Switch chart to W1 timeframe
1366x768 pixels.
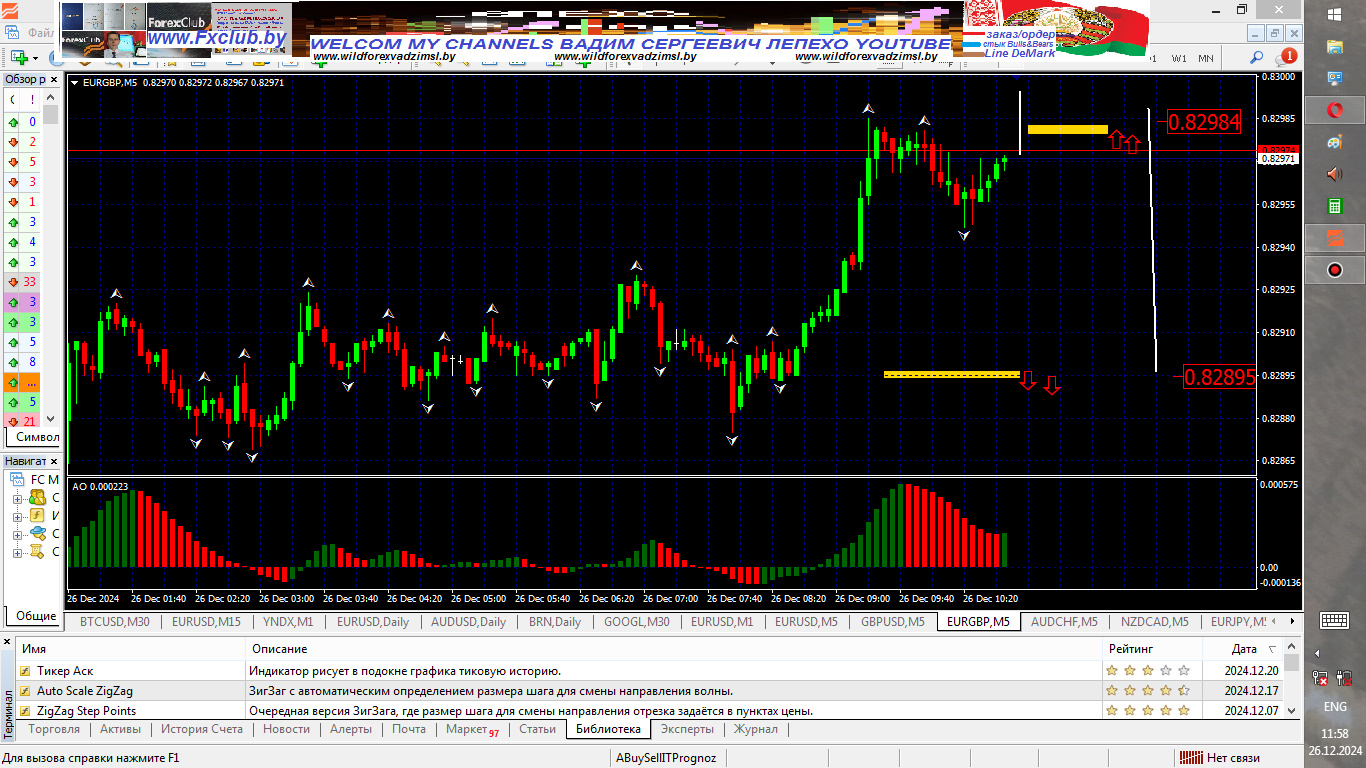pyautogui.click(x=1179, y=58)
